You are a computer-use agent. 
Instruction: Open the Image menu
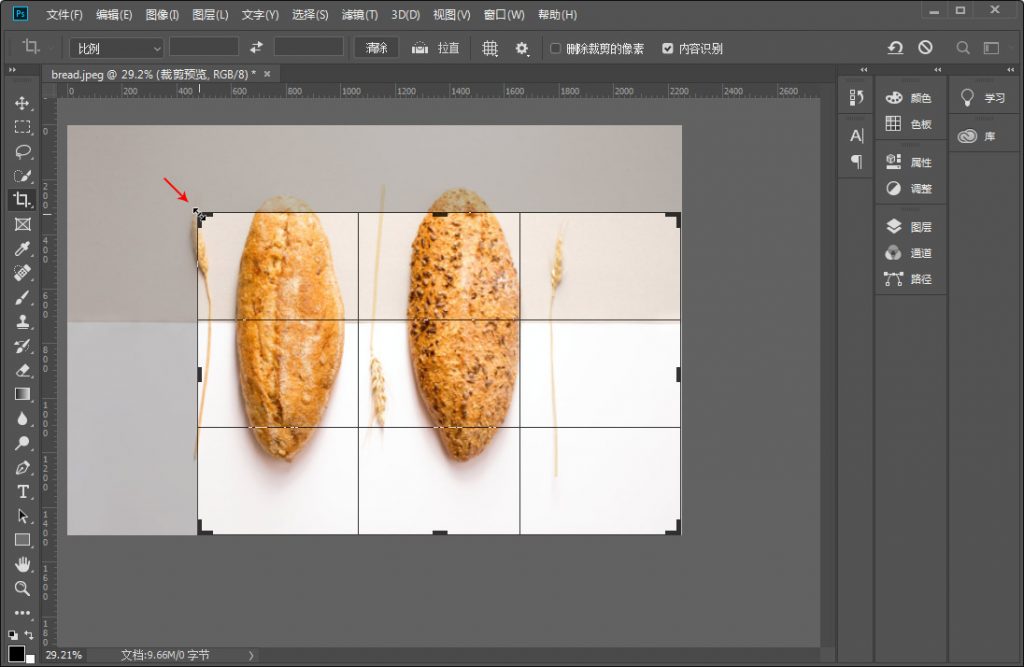click(x=162, y=14)
